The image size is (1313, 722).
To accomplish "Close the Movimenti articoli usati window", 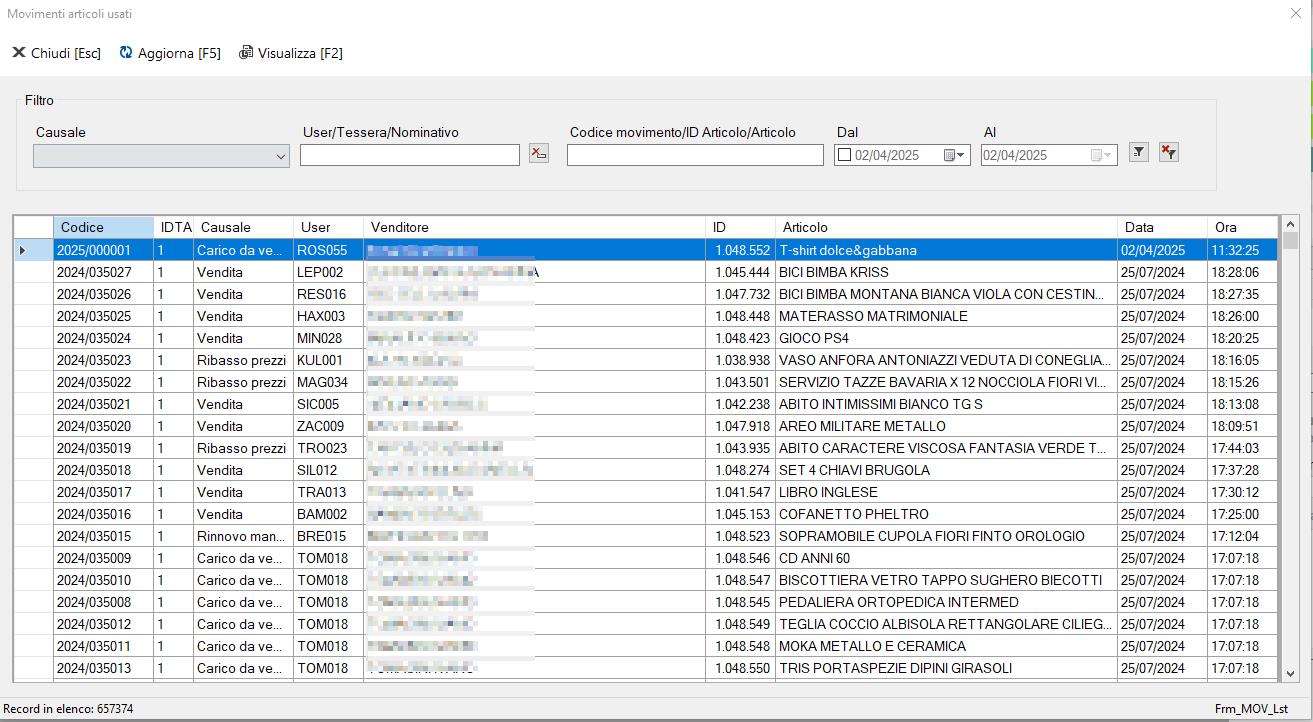I will [x=1296, y=13].
